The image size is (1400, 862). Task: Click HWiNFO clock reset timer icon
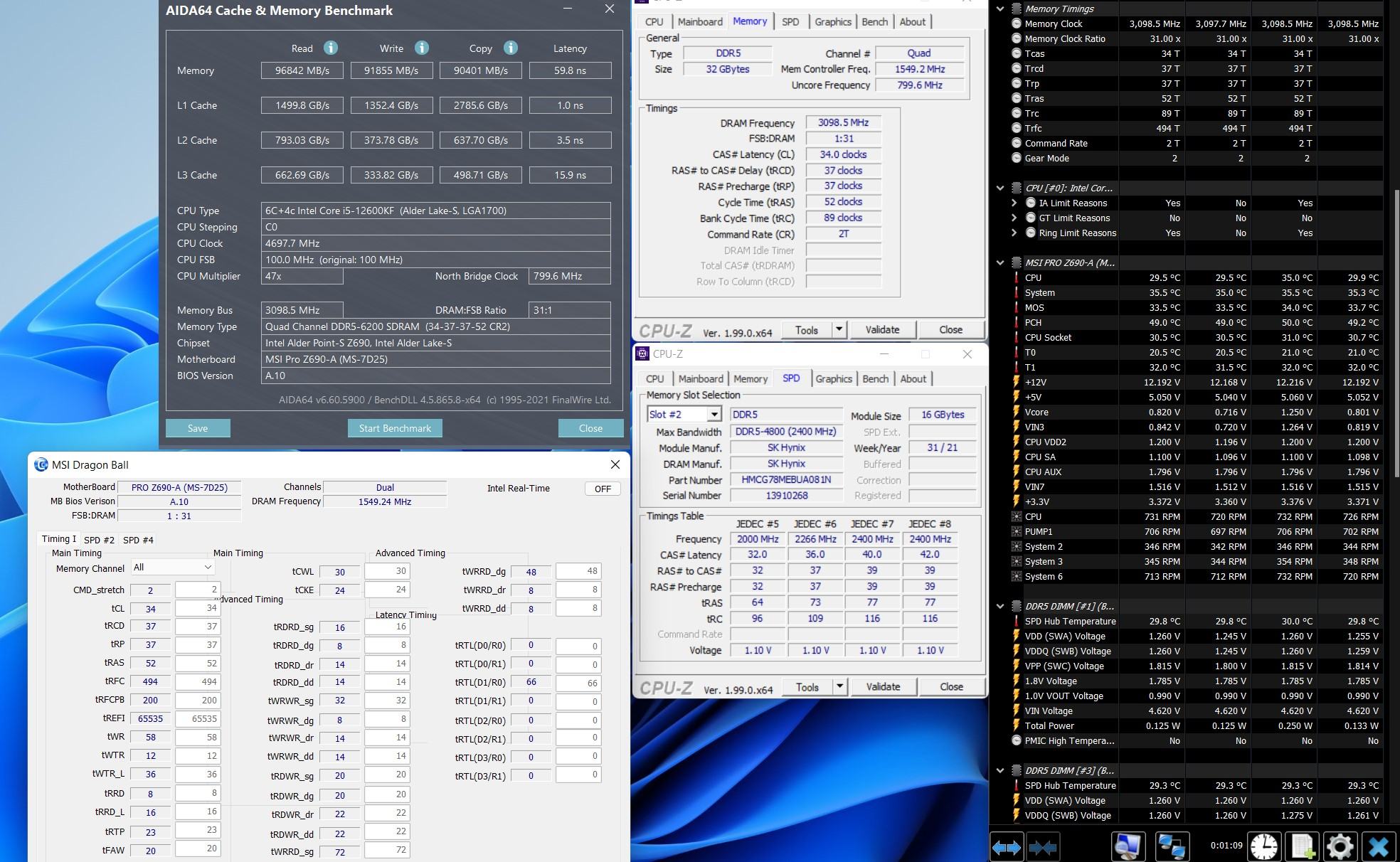(1264, 847)
